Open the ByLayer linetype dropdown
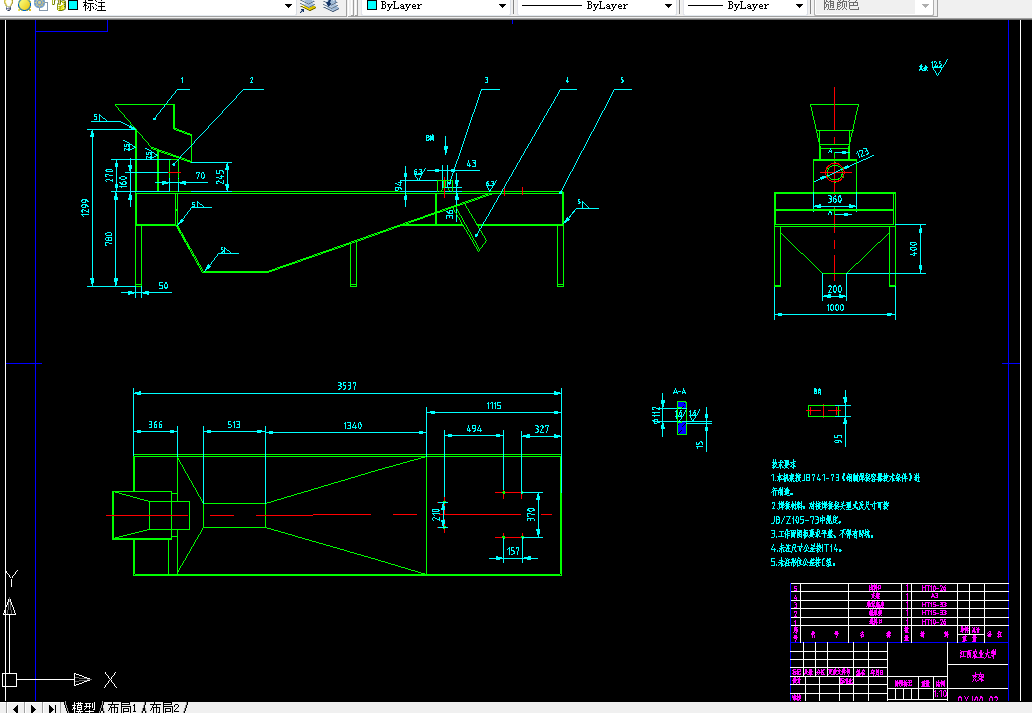The height and width of the screenshot is (713, 1032). point(668,6)
